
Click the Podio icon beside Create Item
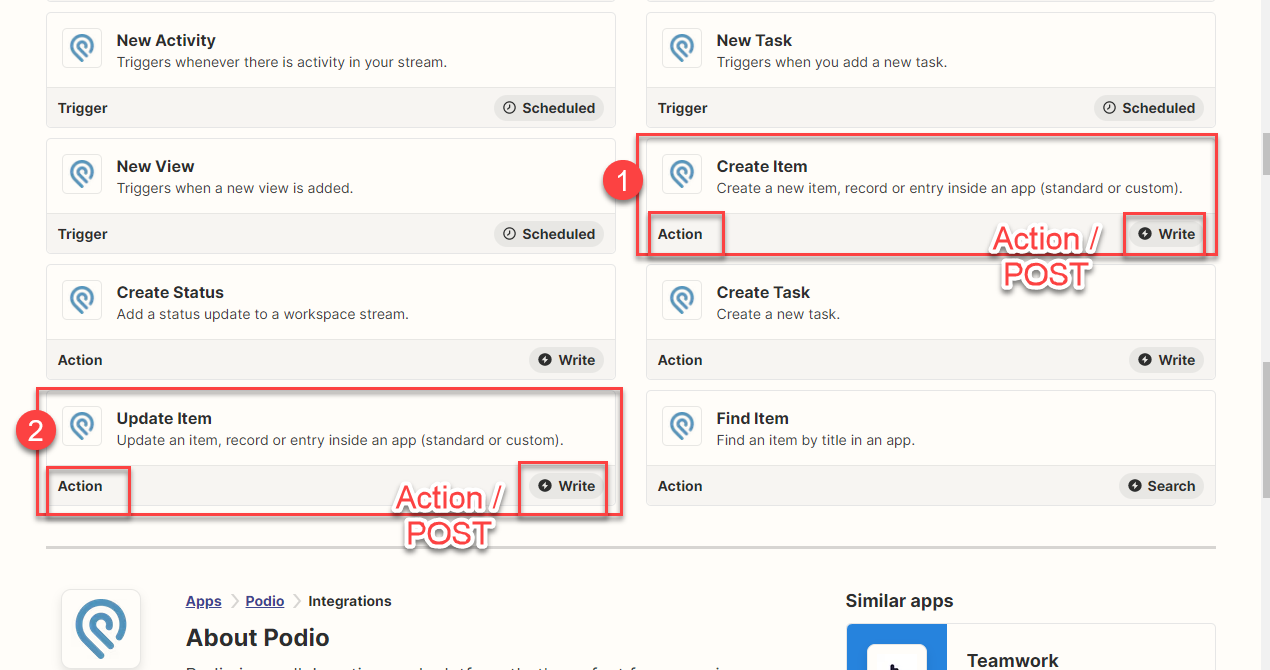pos(682,174)
